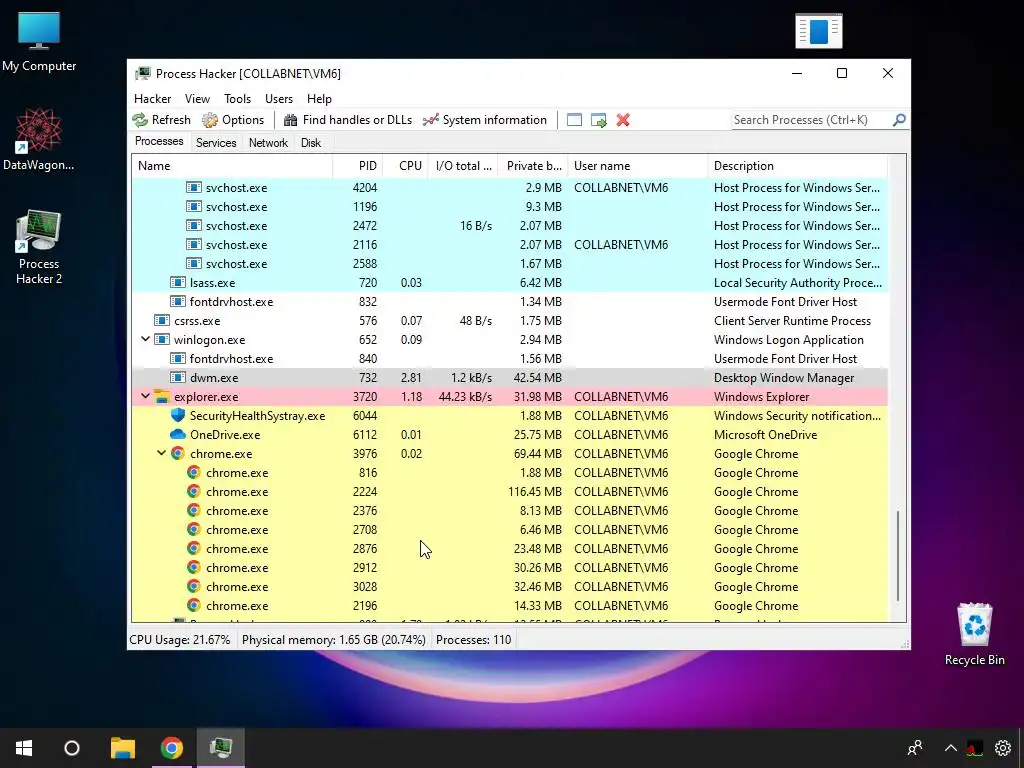This screenshot has height=768, width=1024.
Task: Select chrome.exe with PID 3028
Action: pos(509,586)
